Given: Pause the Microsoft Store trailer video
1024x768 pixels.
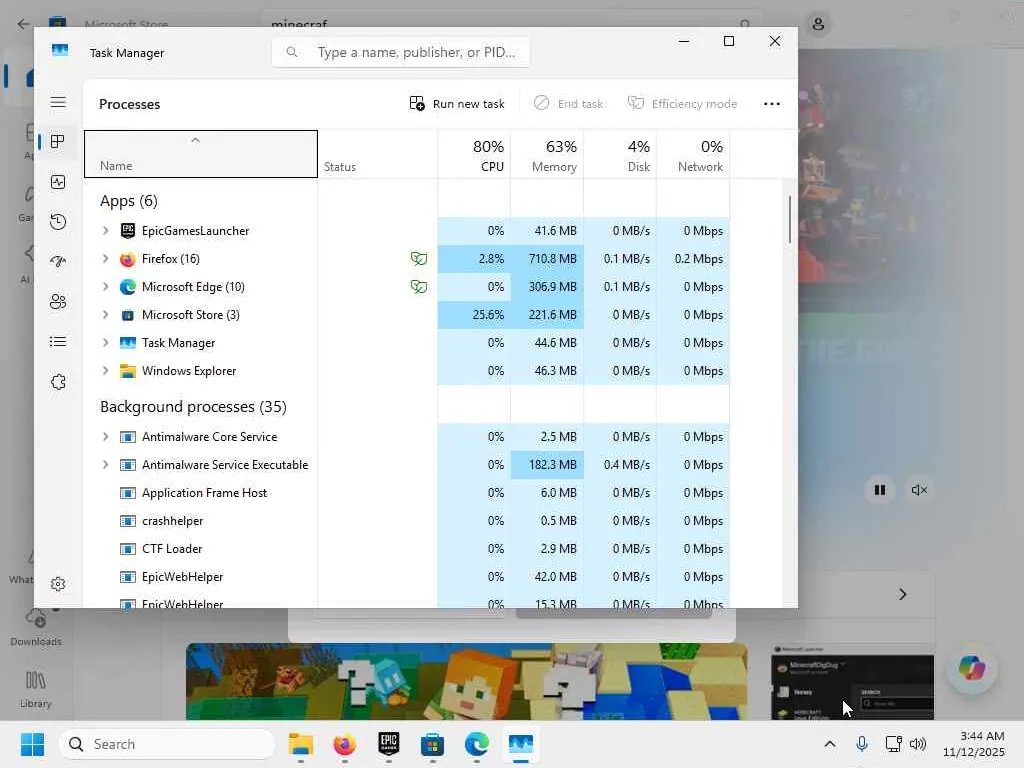Looking at the screenshot, I should coord(880,490).
